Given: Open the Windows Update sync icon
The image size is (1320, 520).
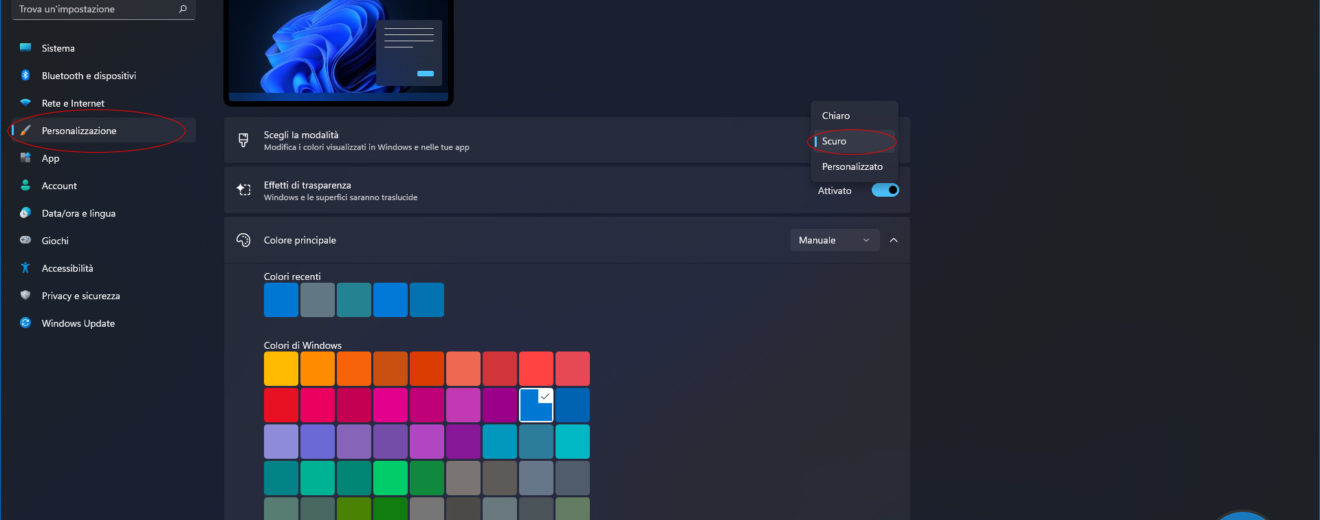Looking at the screenshot, I should point(25,323).
